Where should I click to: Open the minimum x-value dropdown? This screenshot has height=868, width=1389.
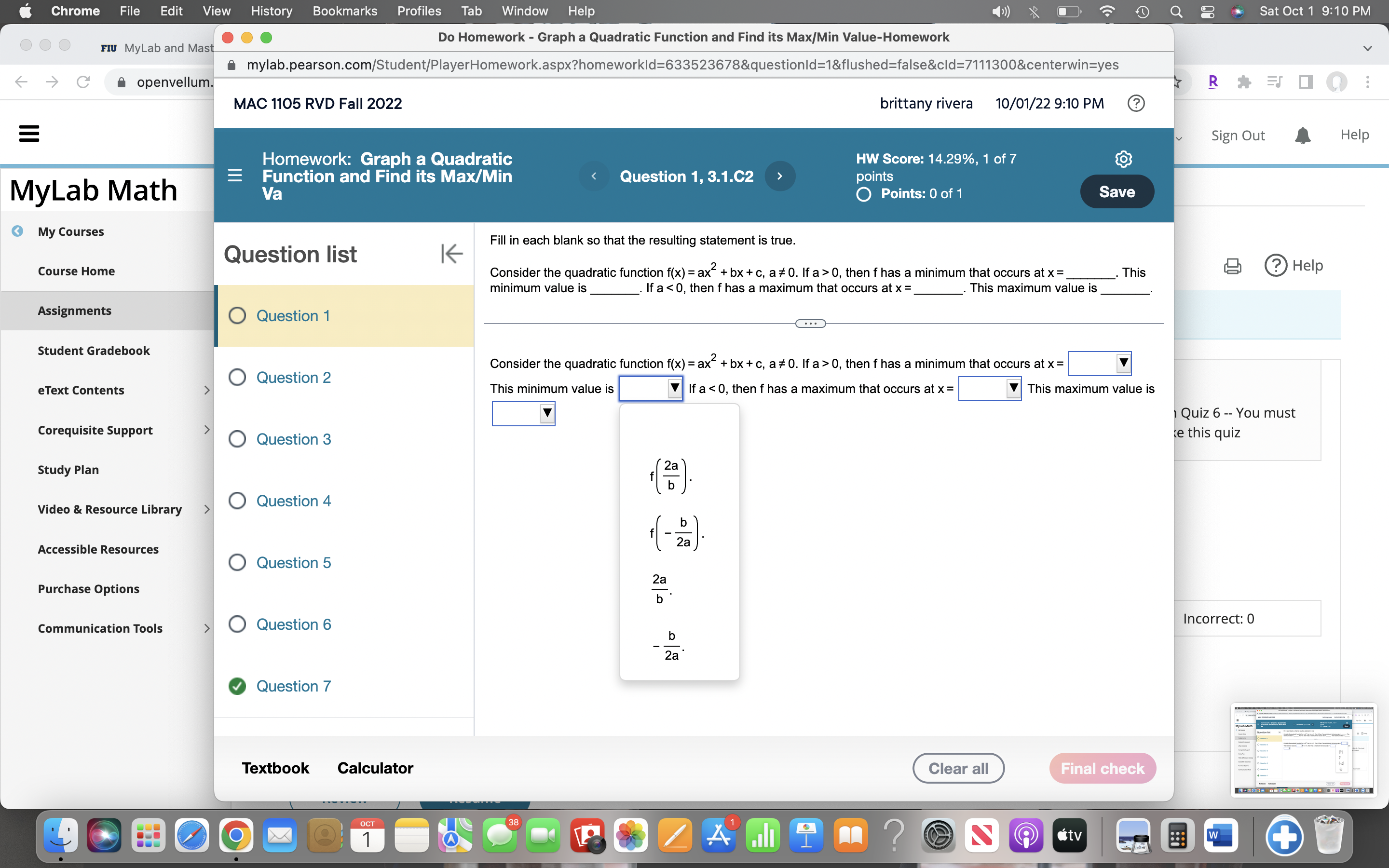coord(1099,364)
